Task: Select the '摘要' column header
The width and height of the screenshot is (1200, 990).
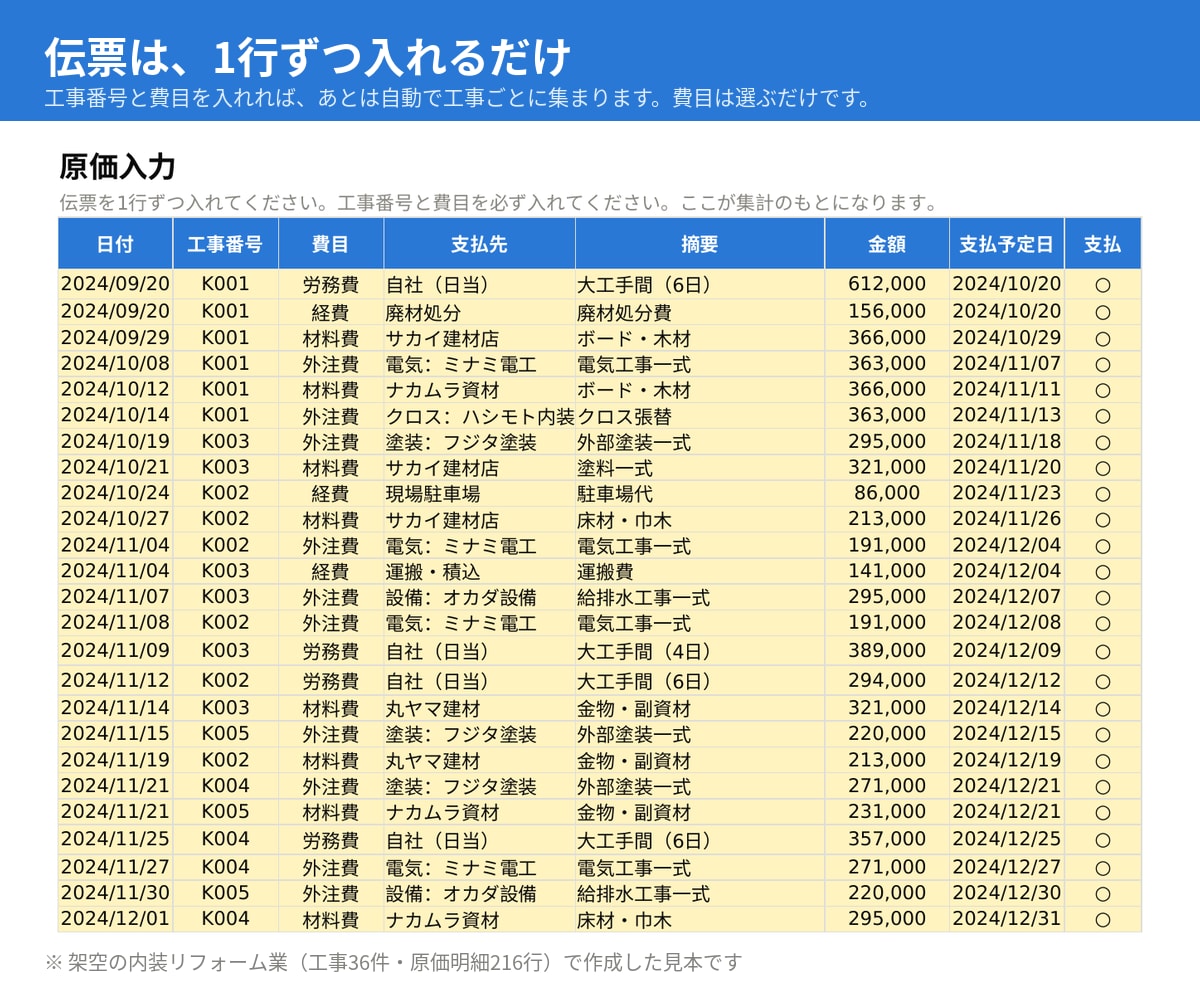Action: click(699, 244)
